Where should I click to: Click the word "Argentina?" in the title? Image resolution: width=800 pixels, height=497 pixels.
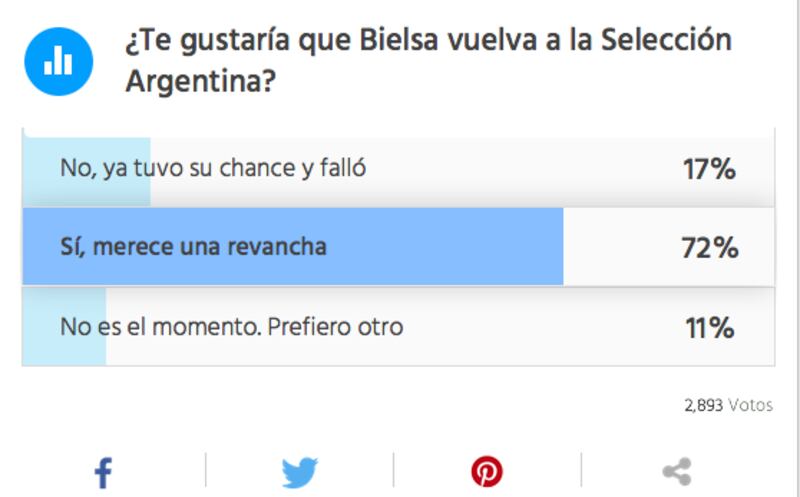[201, 81]
